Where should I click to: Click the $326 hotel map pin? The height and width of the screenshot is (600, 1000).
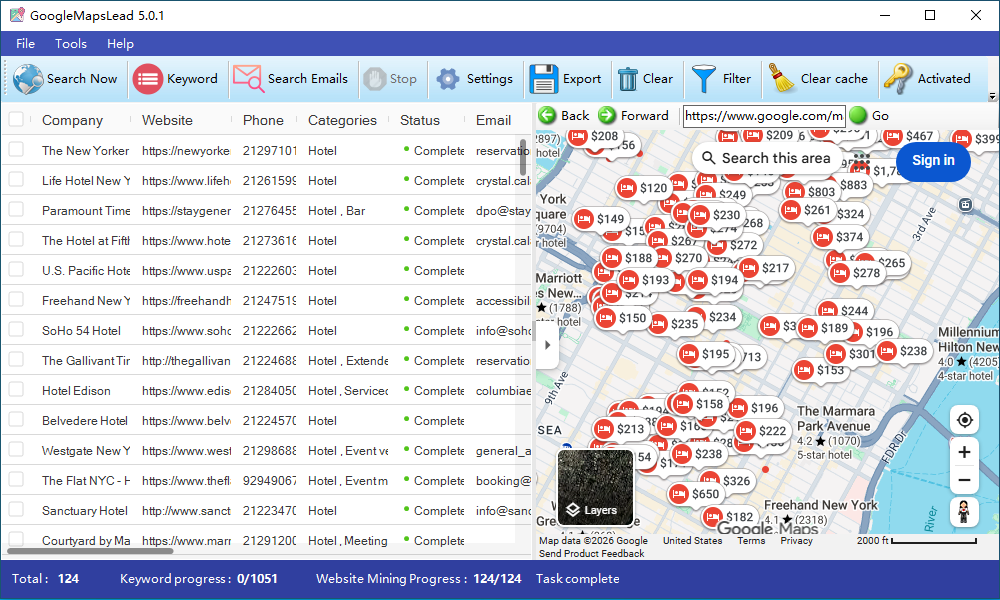tap(726, 481)
